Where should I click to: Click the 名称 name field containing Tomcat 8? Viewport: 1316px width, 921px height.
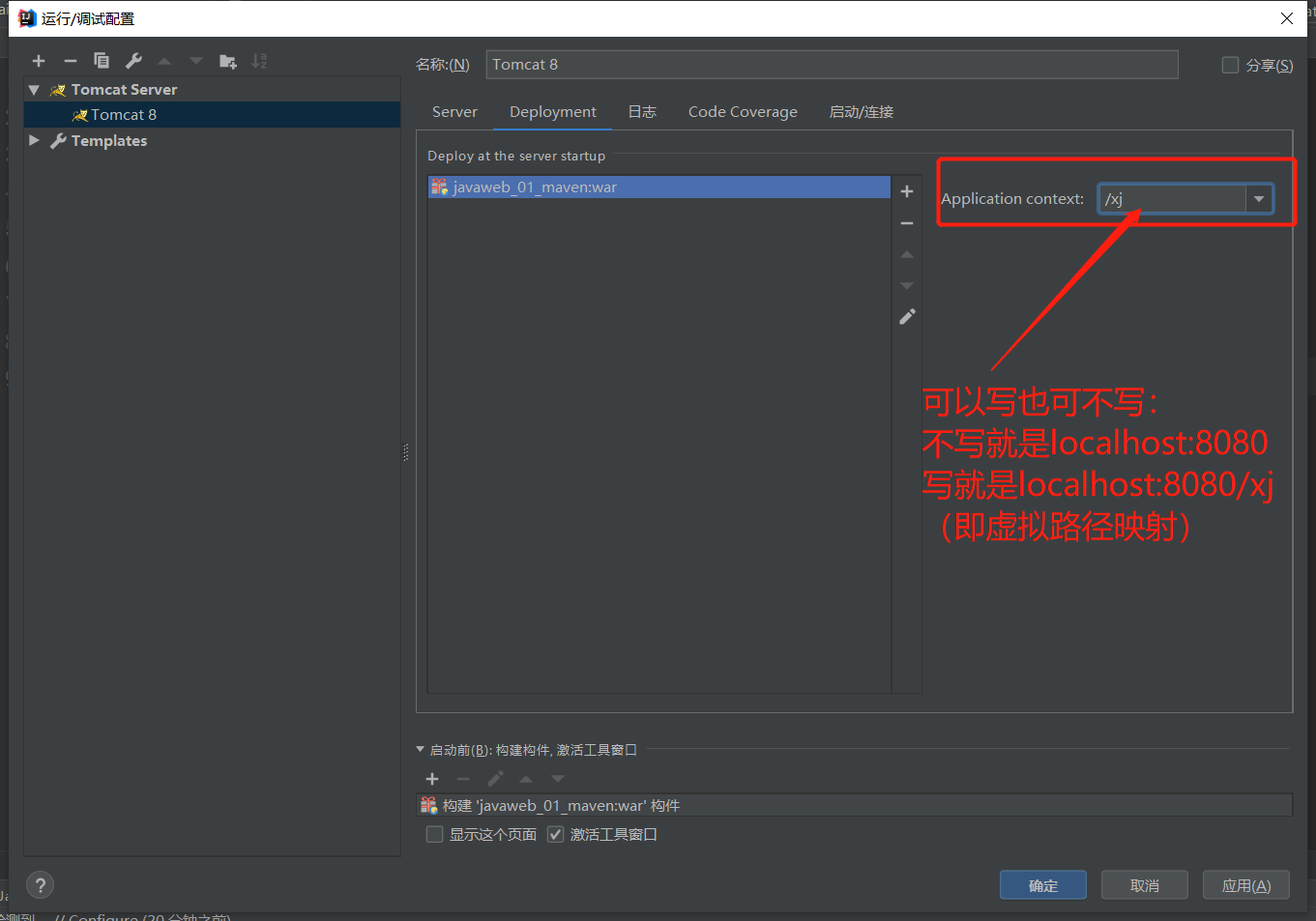(x=832, y=65)
